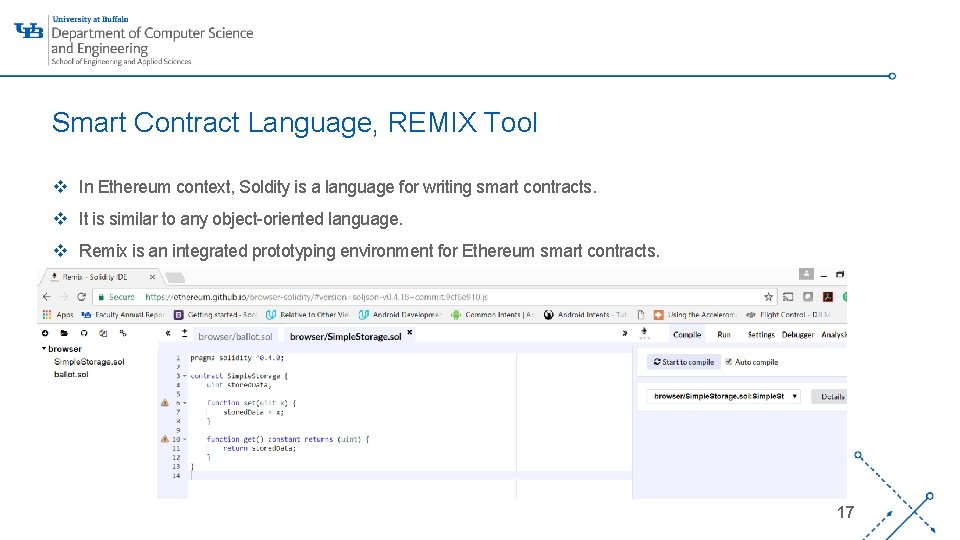
Task: Open SimpleStorage.sol in file tree
Action: click(x=89, y=362)
